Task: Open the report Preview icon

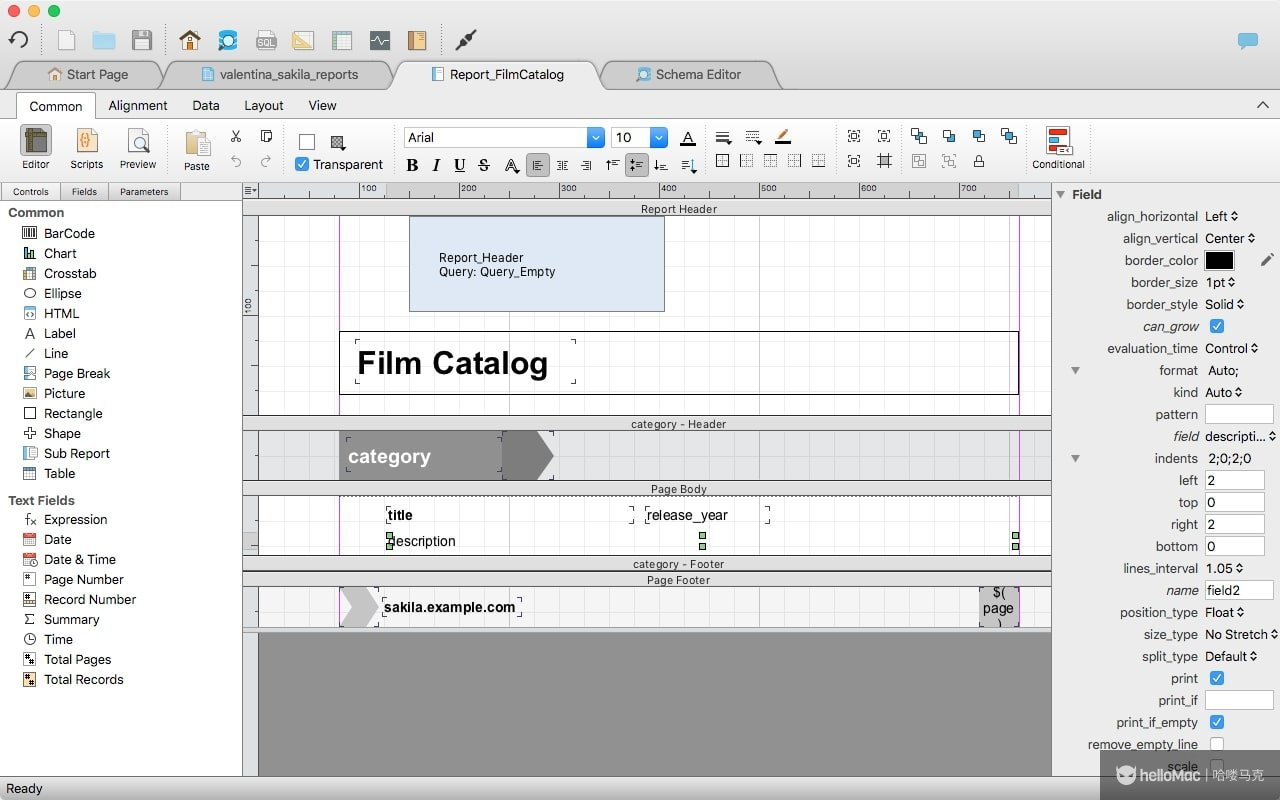Action: coord(138,148)
